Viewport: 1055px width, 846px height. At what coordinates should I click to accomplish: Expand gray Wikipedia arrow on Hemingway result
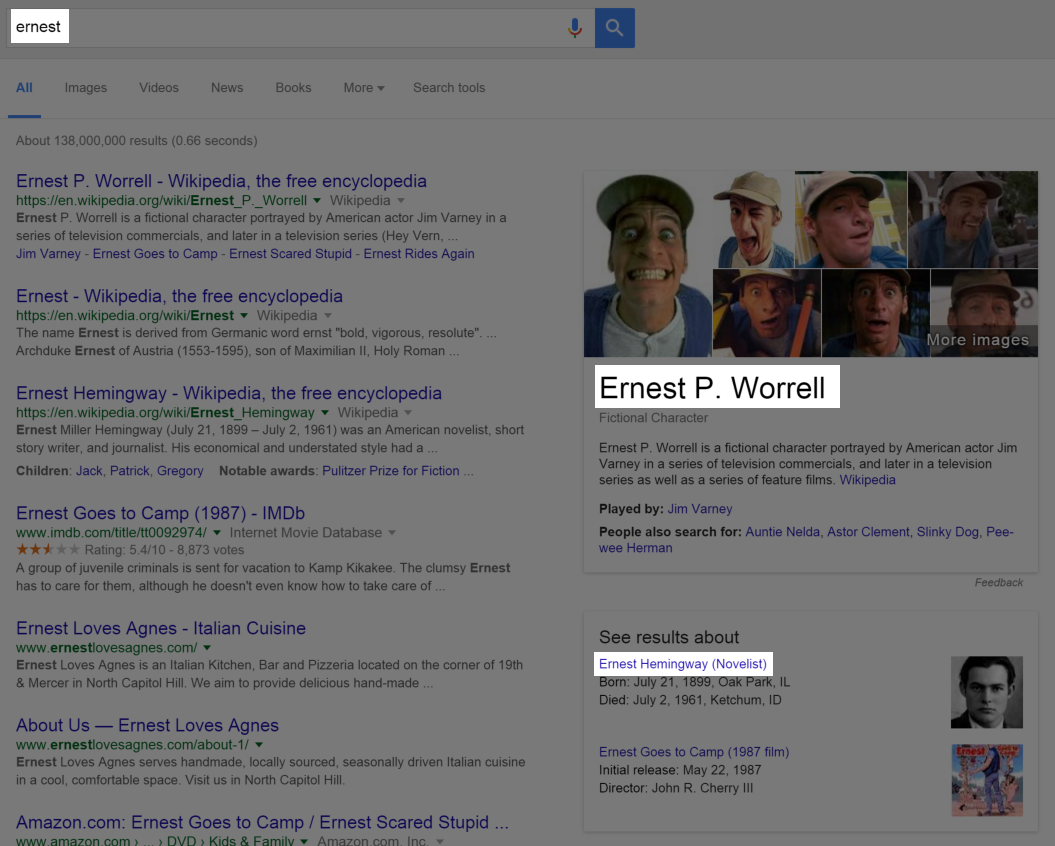click(408, 413)
